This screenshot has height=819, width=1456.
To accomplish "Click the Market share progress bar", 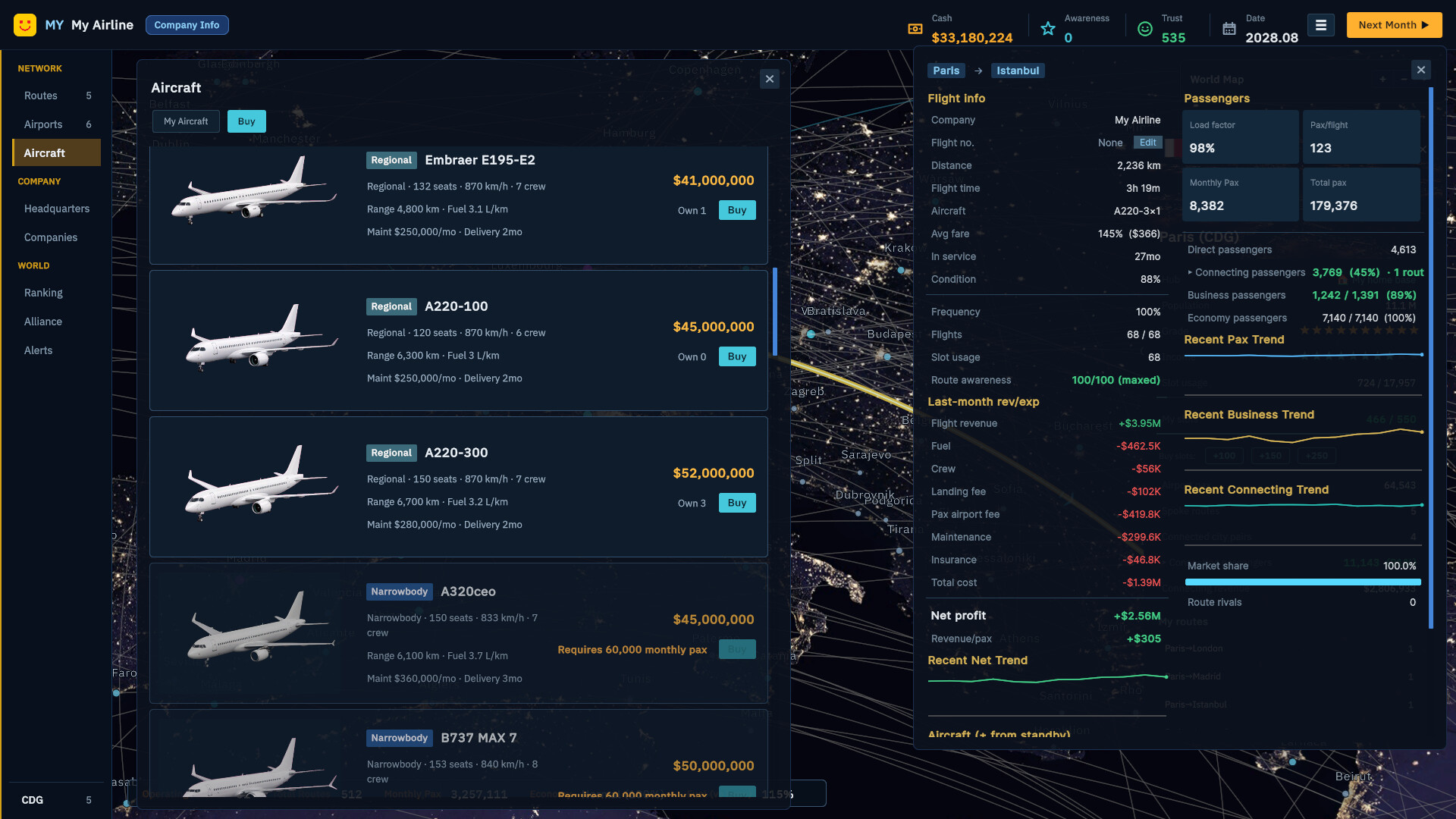I will click(x=1303, y=582).
